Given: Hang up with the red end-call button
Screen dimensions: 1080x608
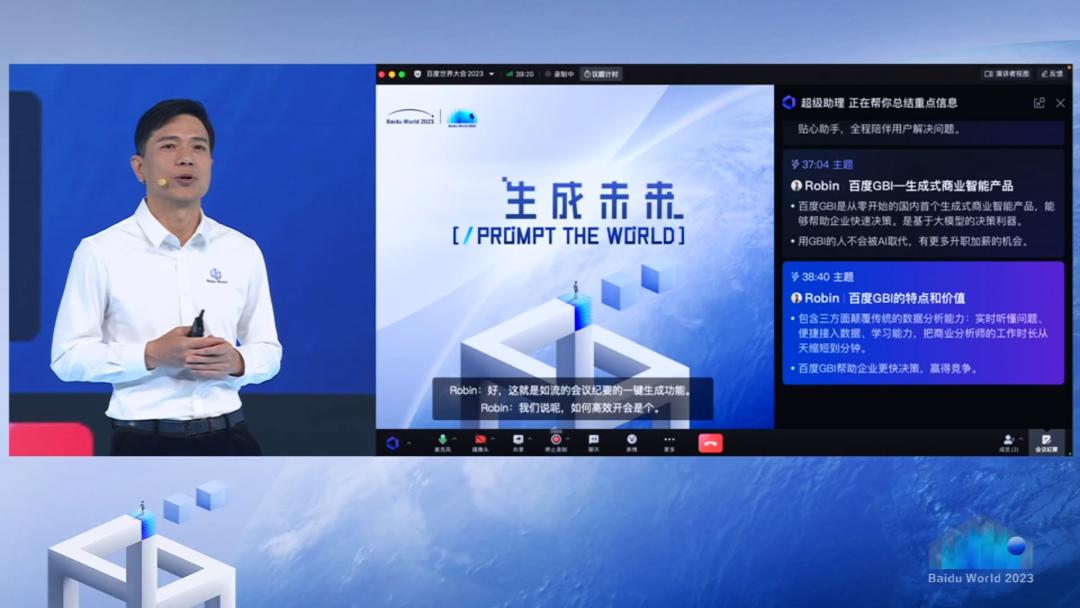Looking at the screenshot, I should 711,443.
